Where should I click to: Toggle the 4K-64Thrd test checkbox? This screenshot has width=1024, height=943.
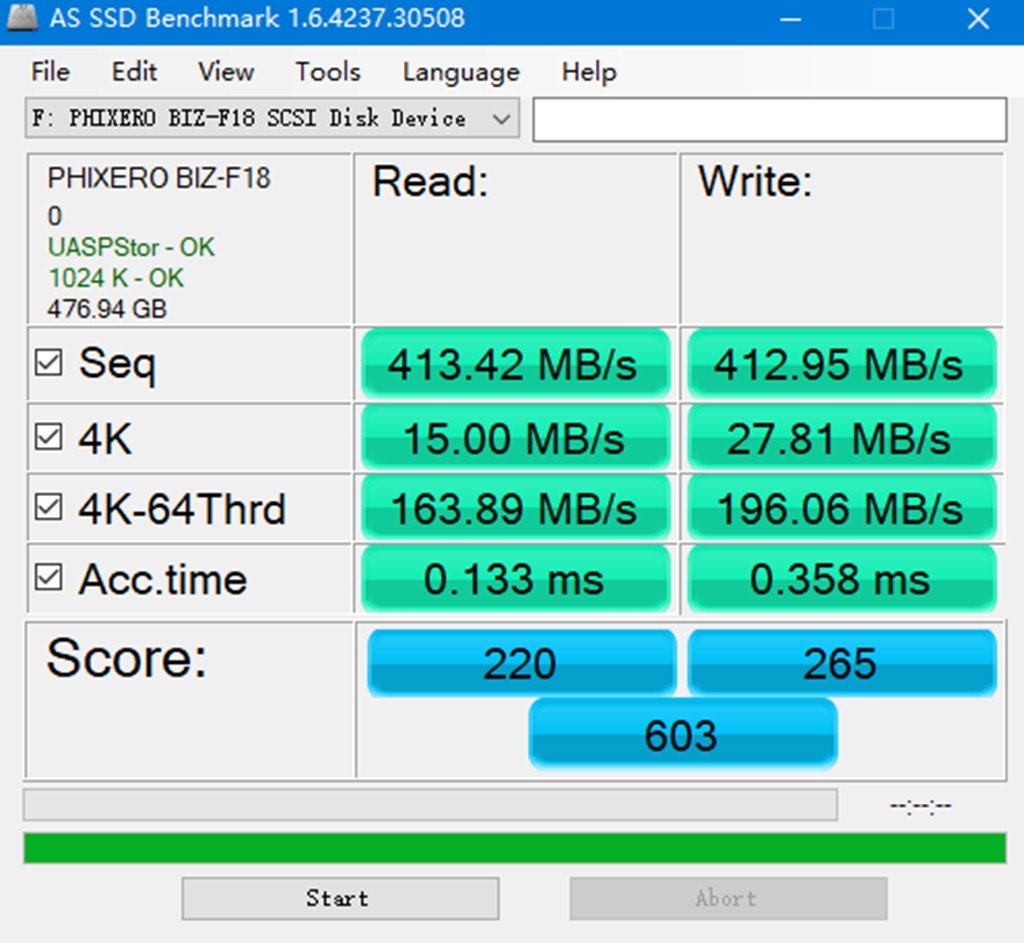point(49,508)
